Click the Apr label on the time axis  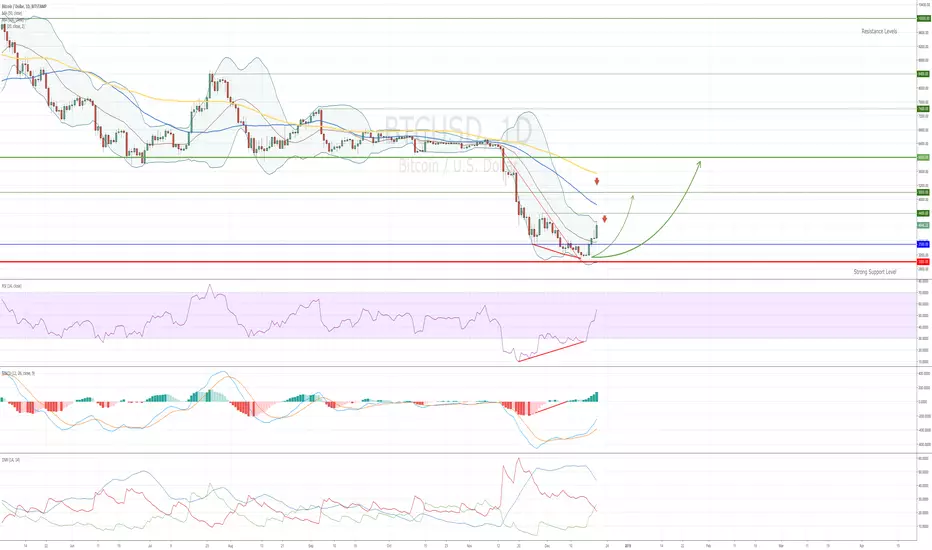click(861, 545)
